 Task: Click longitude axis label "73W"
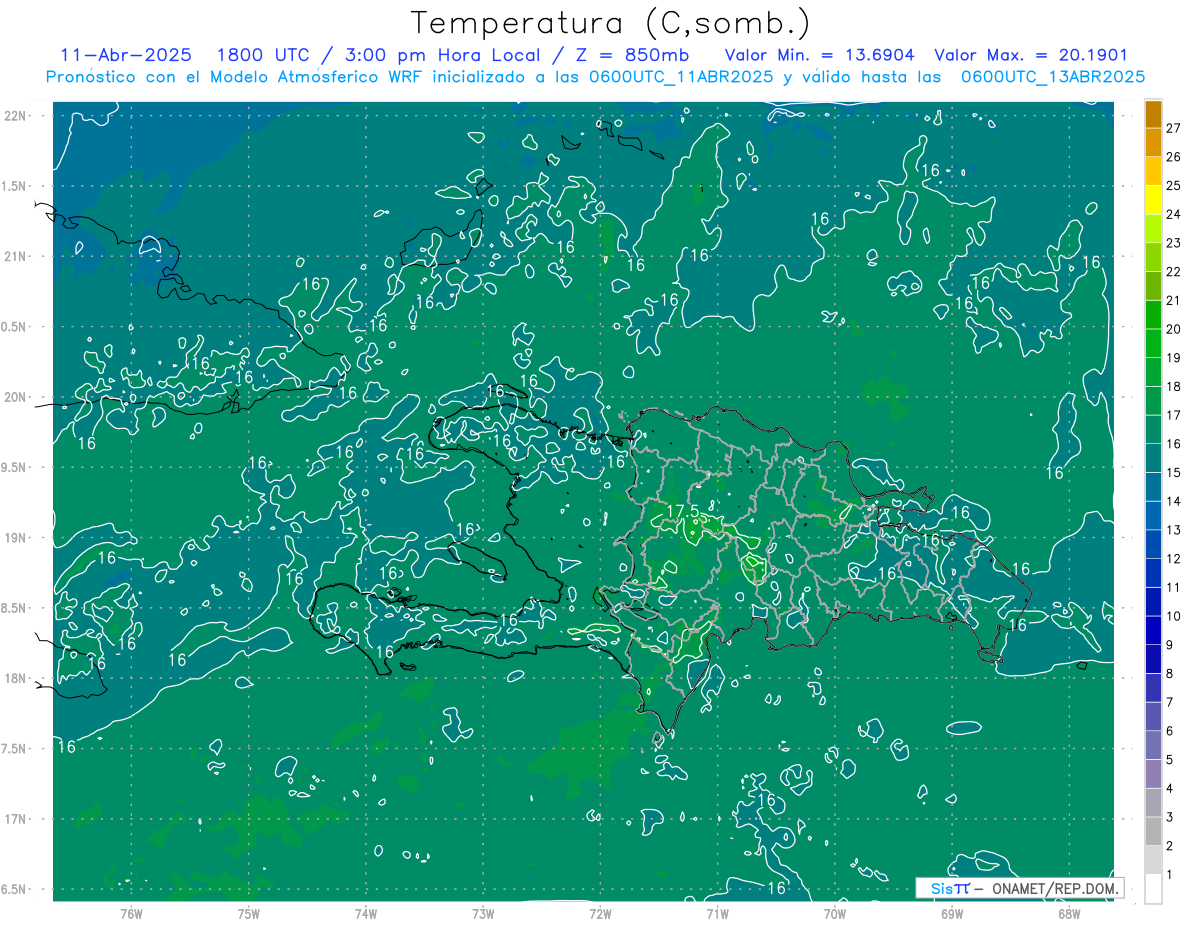click(x=483, y=913)
